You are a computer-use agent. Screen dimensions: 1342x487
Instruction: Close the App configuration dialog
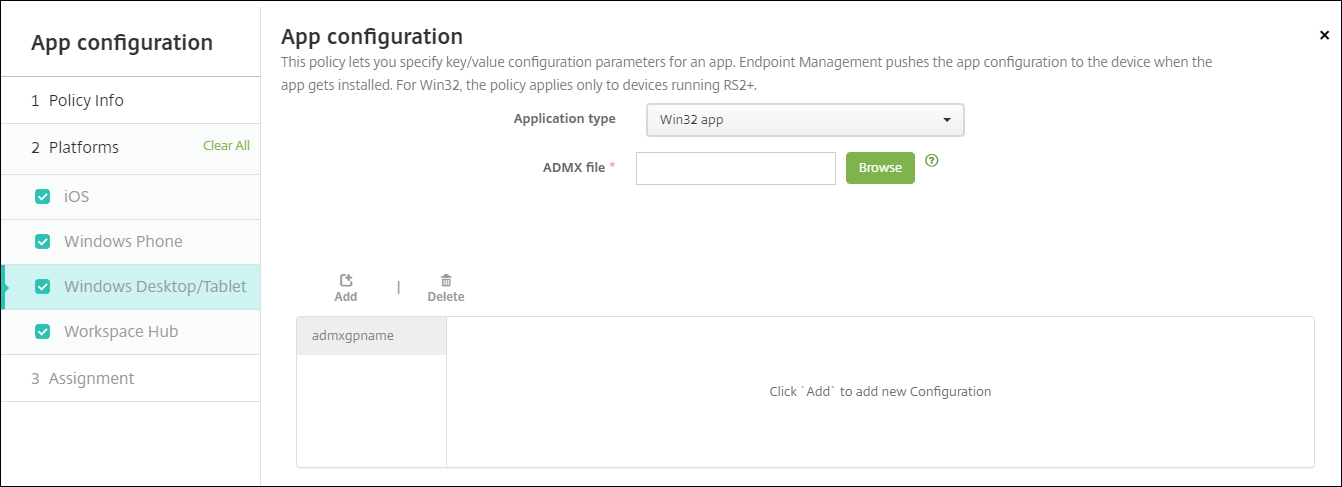click(1325, 35)
